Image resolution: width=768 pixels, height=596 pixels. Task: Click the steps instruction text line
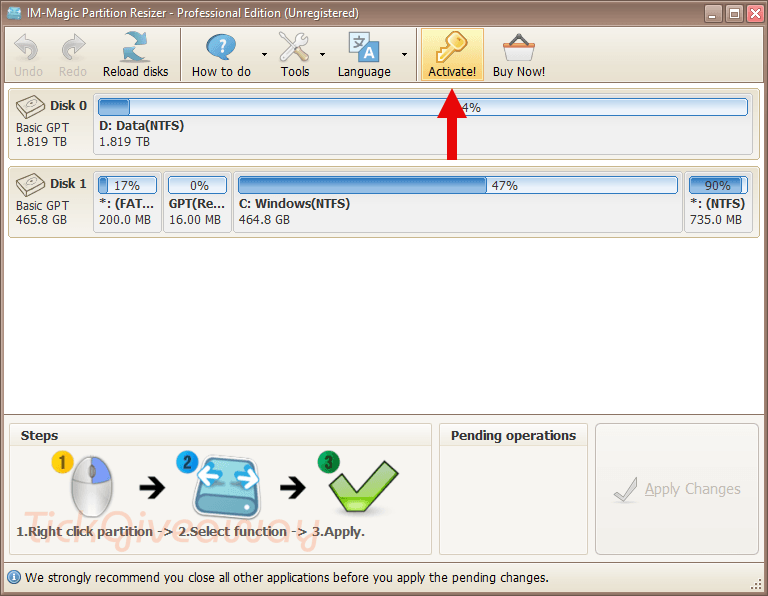(x=191, y=532)
